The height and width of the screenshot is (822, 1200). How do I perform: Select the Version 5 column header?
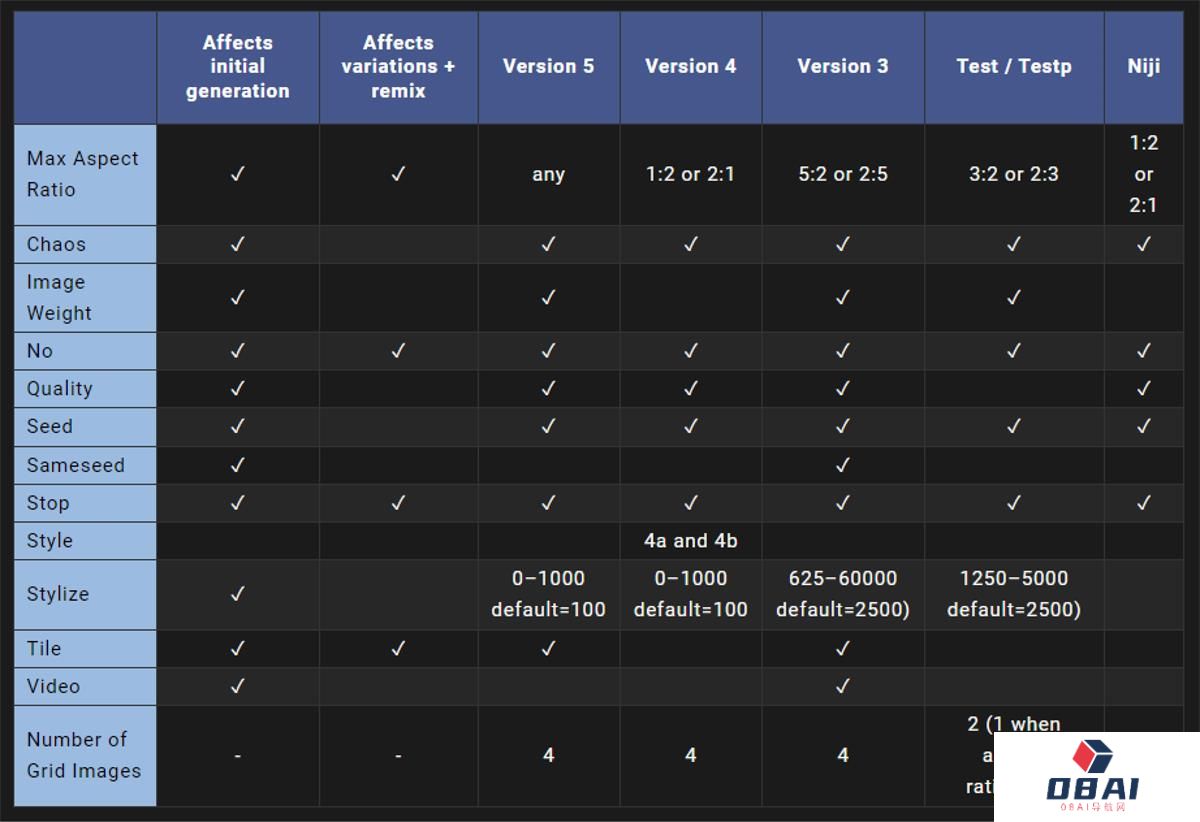pyautogui.click(x=548, y=66)
